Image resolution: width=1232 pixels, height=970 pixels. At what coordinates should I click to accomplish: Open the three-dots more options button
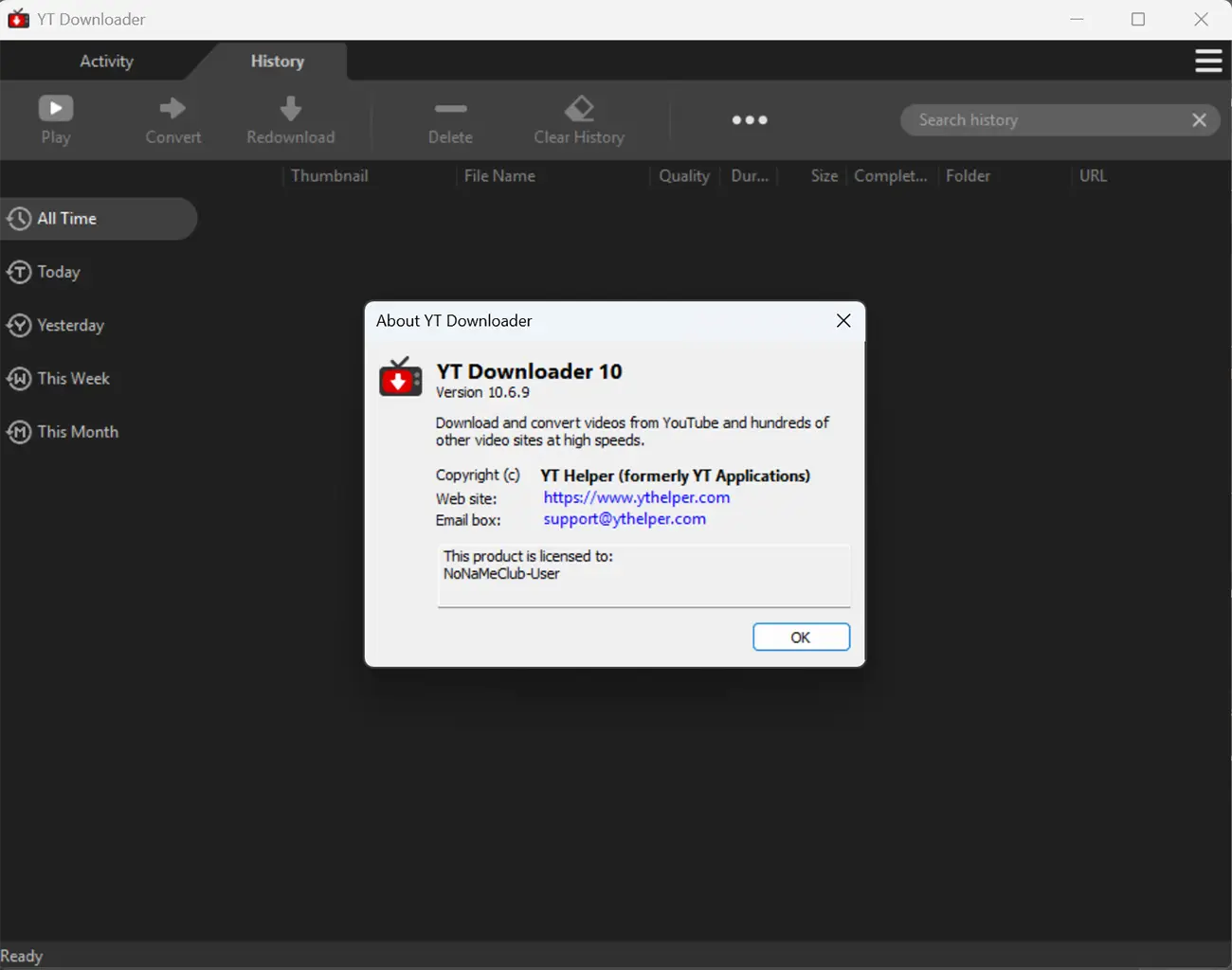point(750,120)
